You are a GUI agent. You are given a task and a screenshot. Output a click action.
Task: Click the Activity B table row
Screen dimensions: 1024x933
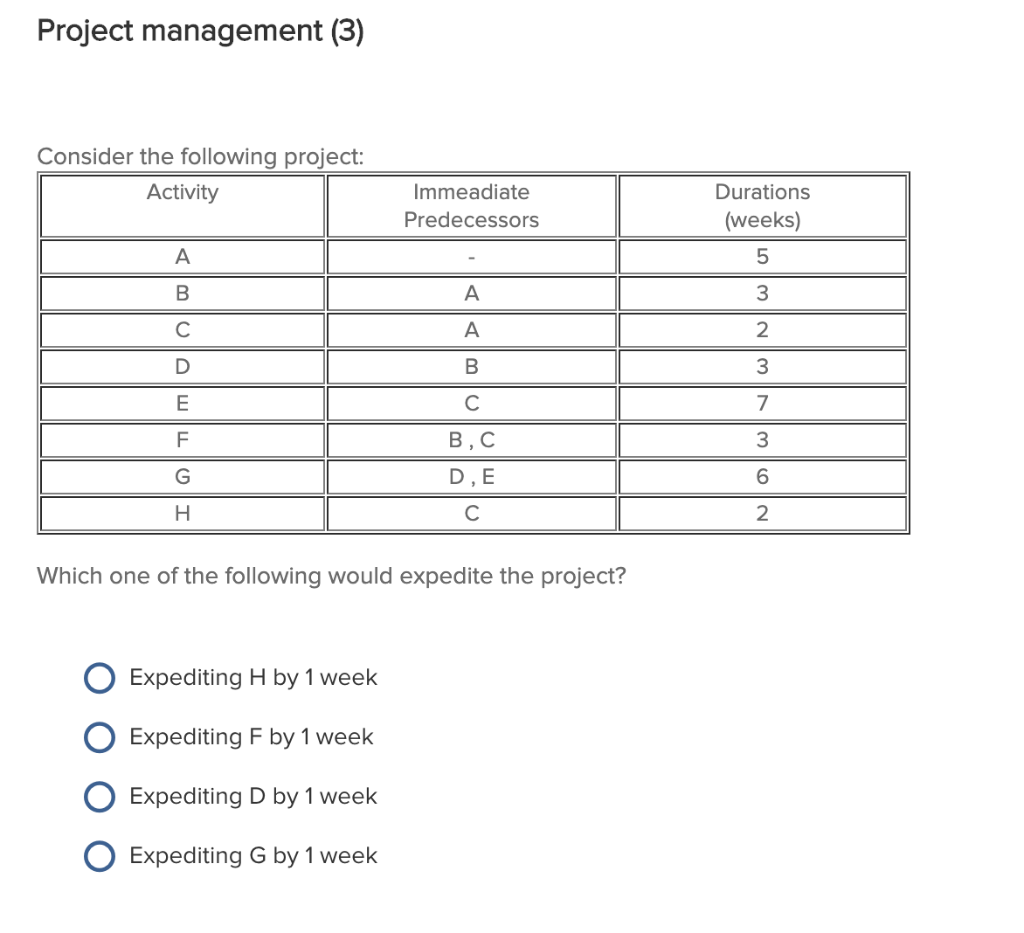(x=182, y=293)
